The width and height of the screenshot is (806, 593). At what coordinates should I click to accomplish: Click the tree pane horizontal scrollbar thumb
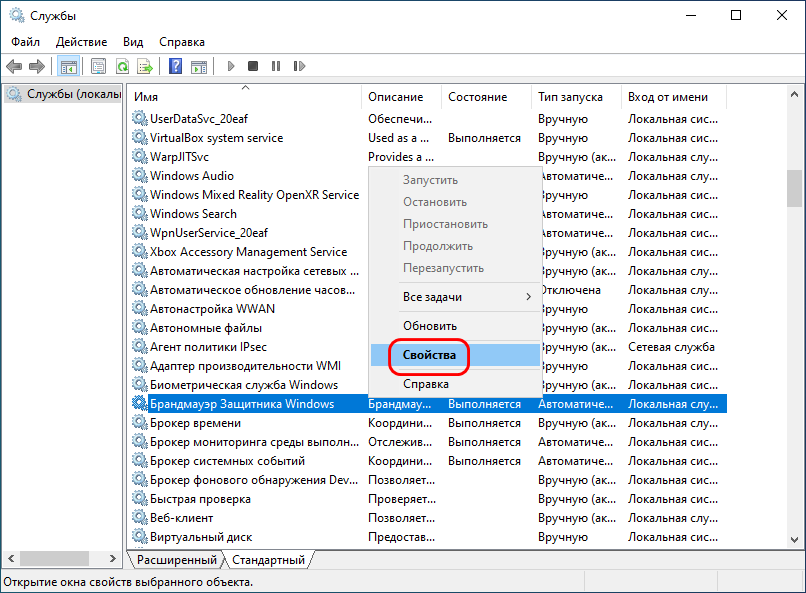pyautogui.click(x=54, y=559)
